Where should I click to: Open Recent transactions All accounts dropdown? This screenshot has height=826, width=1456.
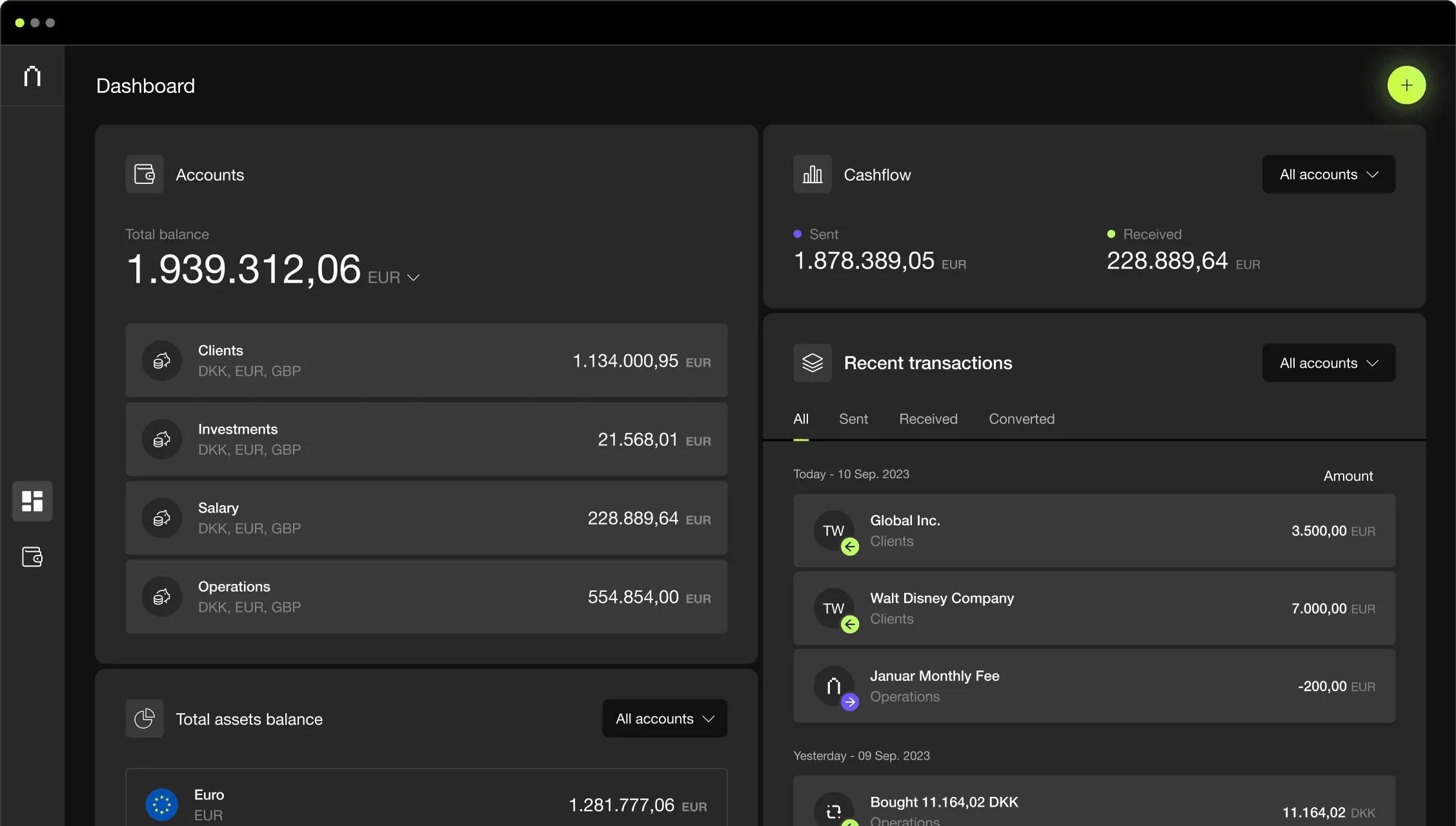pyautogui.click(x=1328, y=363)
